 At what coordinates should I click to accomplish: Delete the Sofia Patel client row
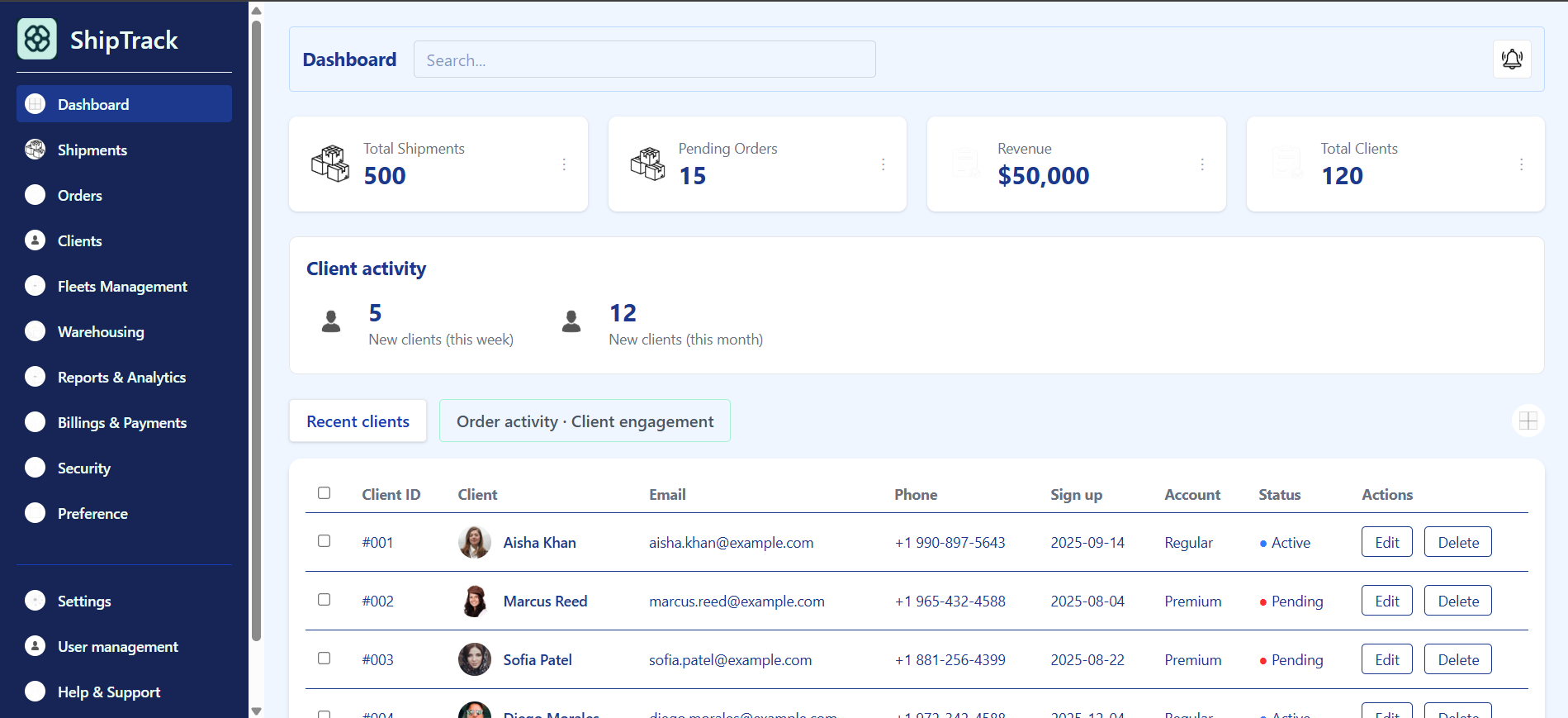click(1457, 660)
